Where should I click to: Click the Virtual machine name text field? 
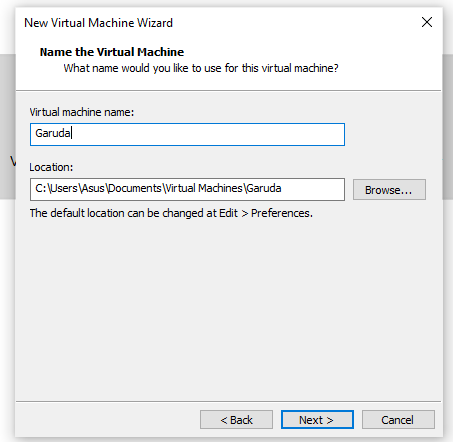187,134
